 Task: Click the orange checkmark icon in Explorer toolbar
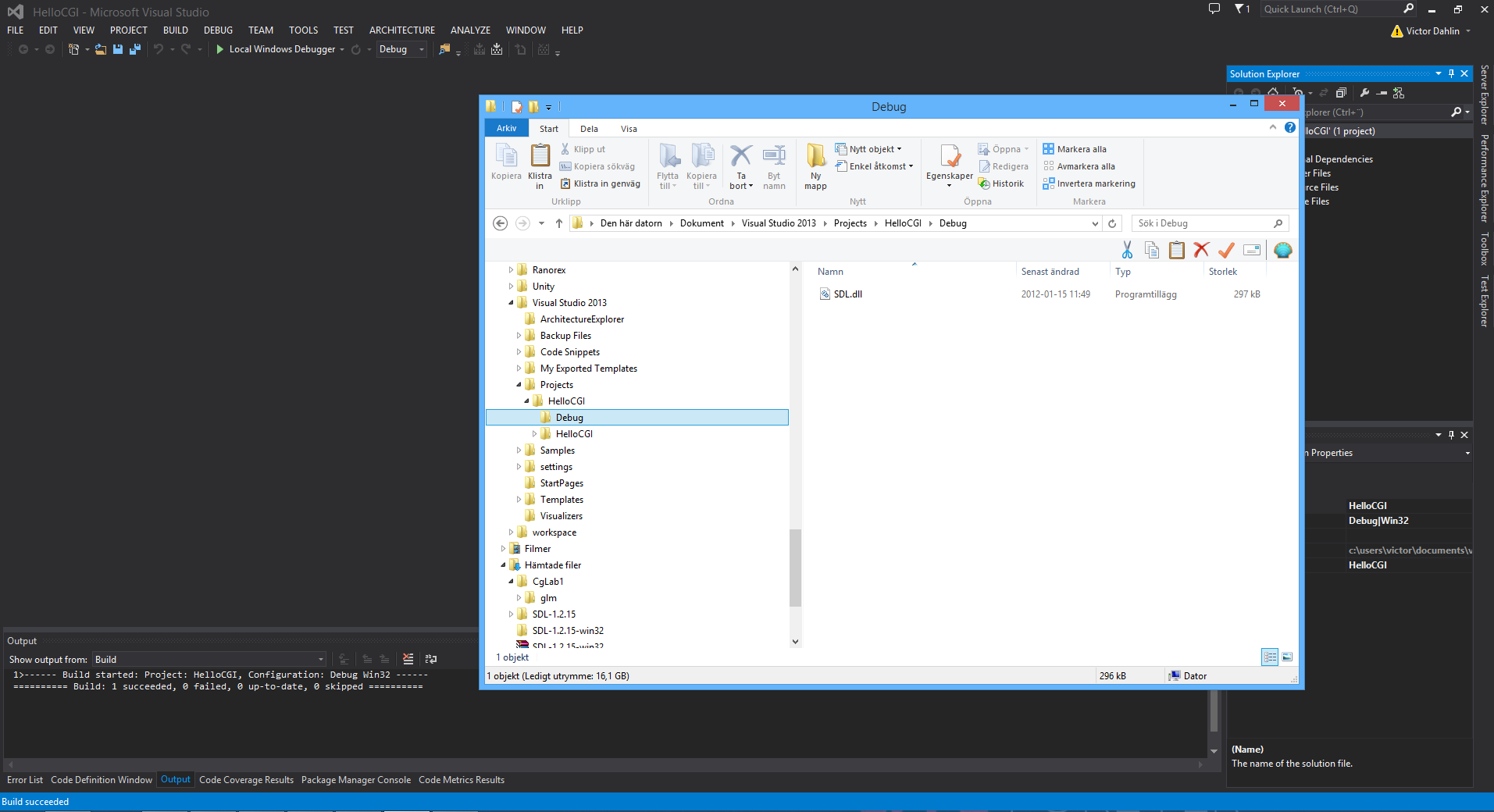pos(1227,250)
